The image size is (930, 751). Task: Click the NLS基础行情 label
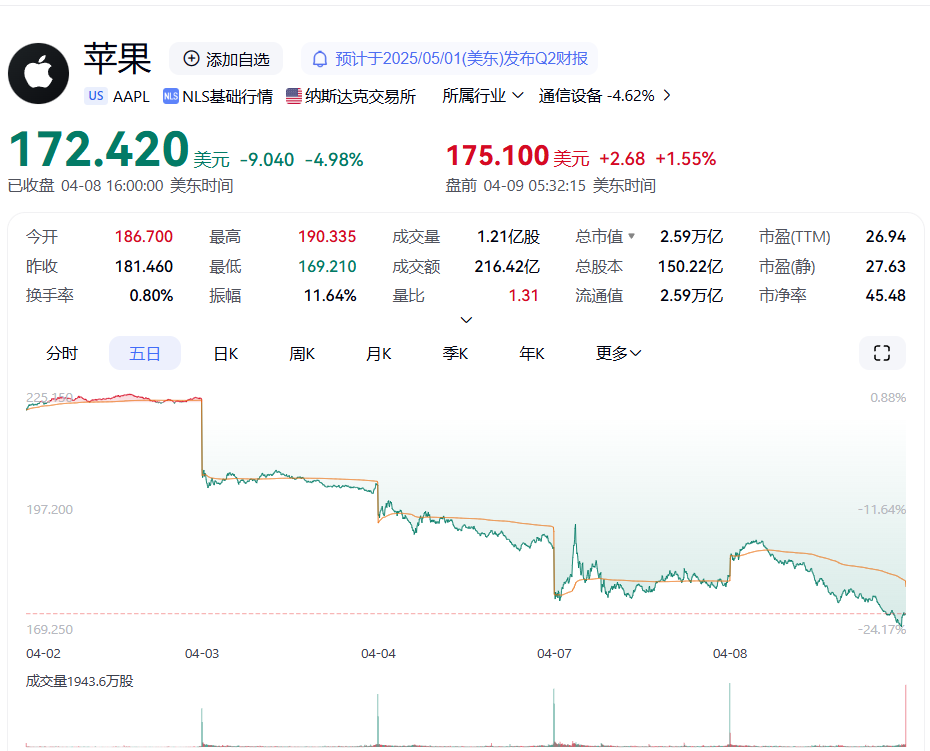(x=227, y=96)
